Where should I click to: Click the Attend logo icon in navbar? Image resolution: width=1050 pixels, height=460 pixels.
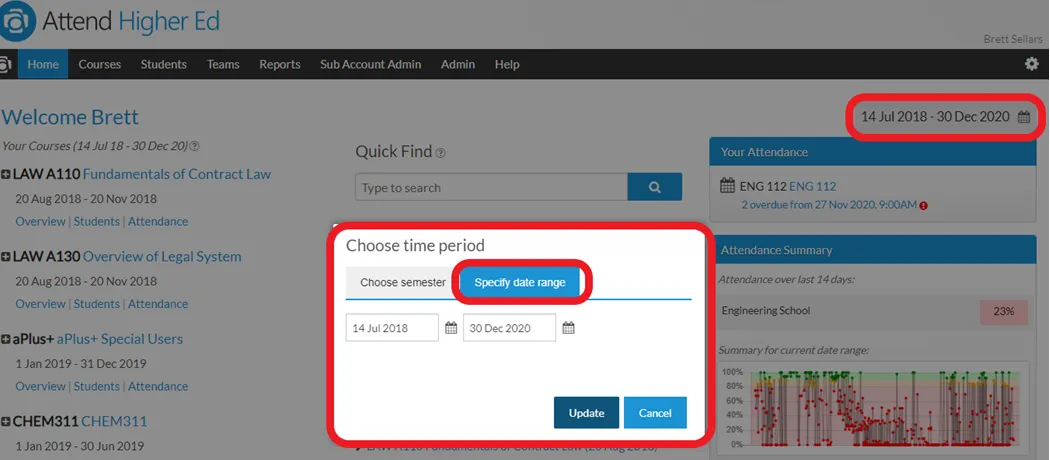5,64
